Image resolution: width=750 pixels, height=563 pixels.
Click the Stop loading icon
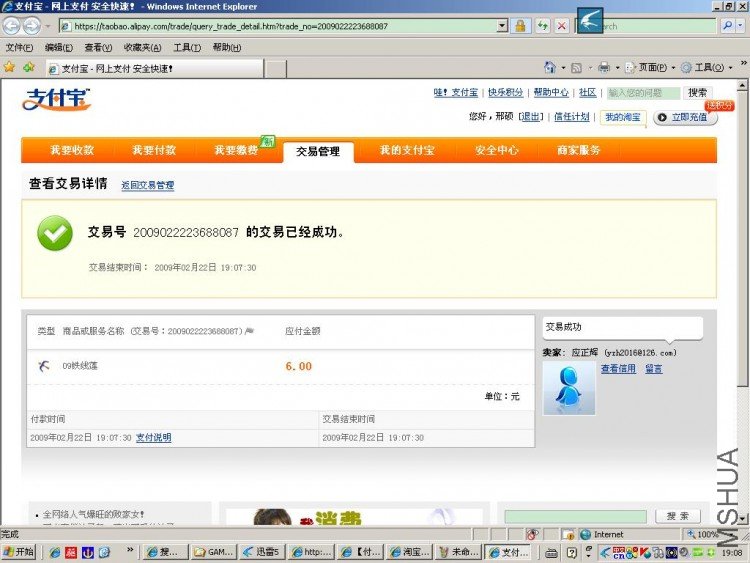[x=562, y=26]
